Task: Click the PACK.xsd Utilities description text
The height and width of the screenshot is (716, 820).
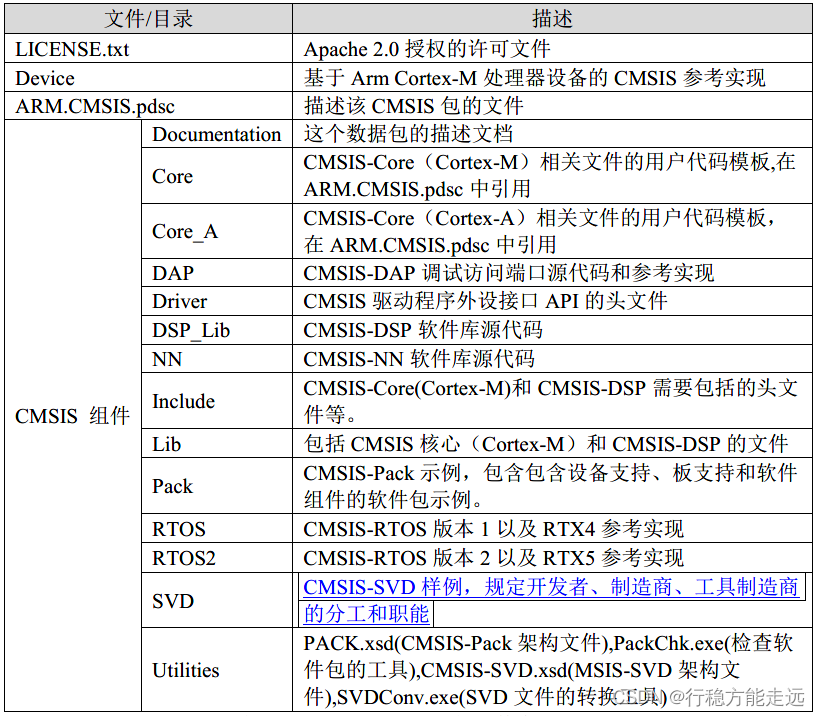Action: tap(548, 670)
